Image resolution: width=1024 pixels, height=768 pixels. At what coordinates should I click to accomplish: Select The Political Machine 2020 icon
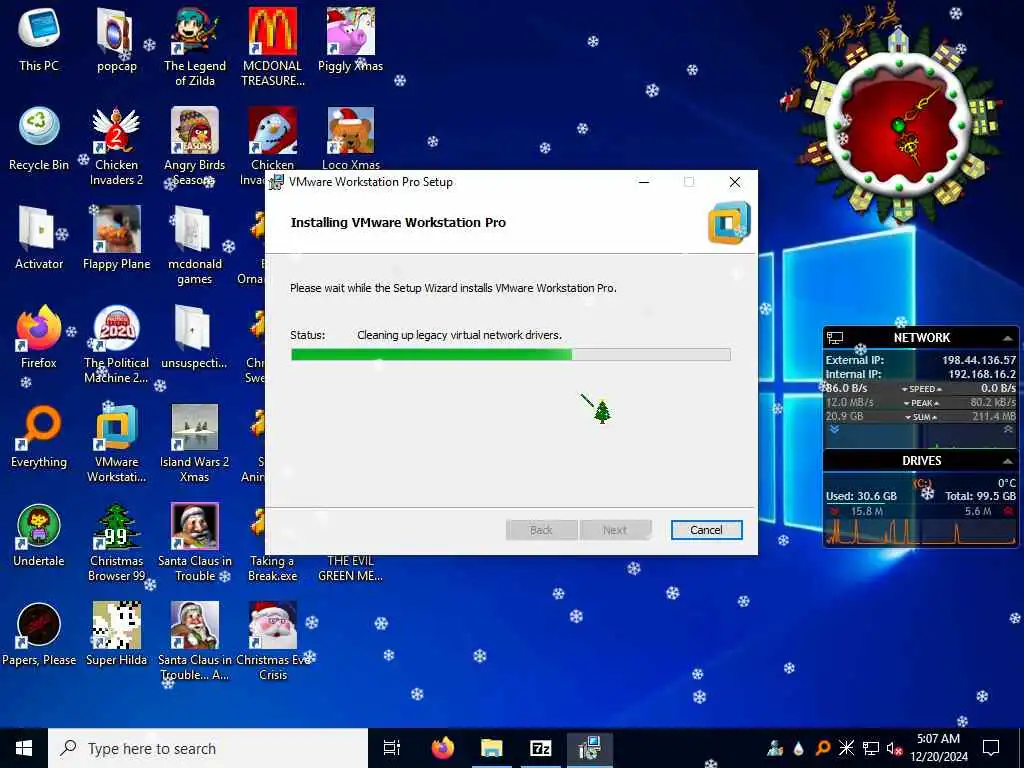coord(116,344)
